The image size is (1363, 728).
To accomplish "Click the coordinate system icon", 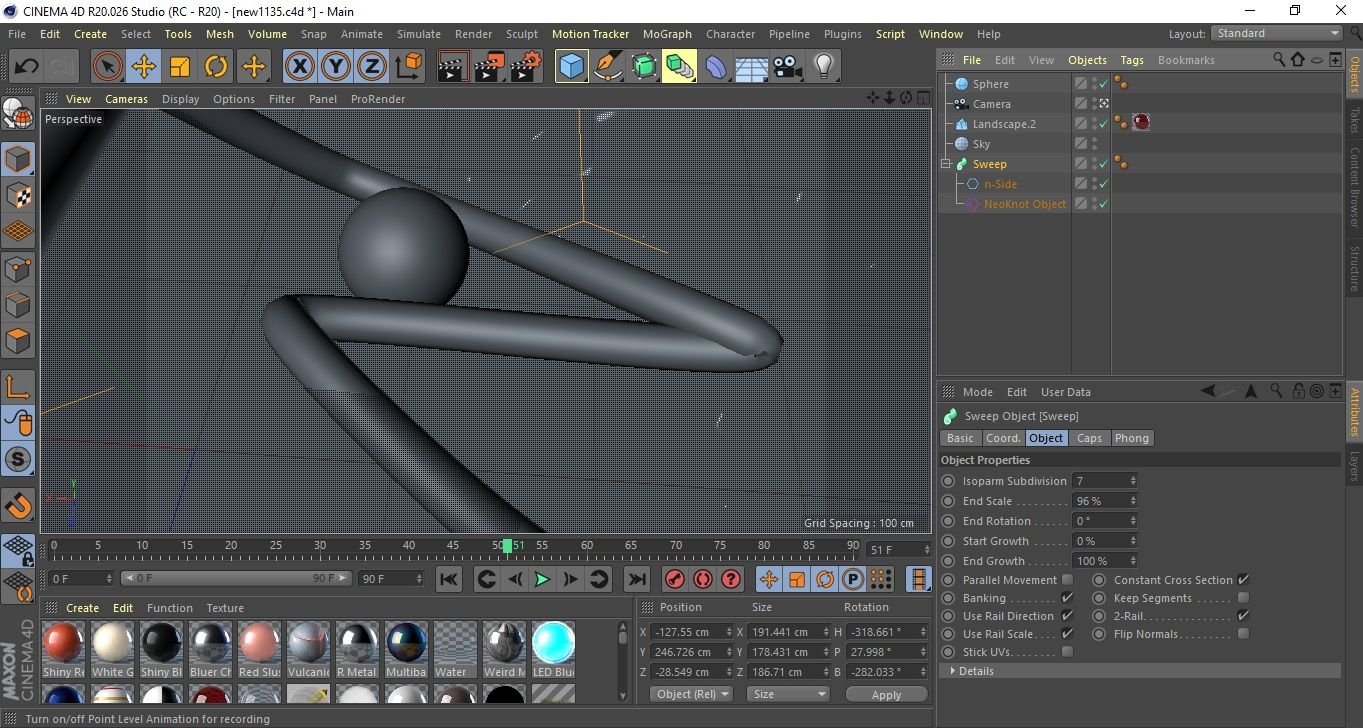I will 408,67.
